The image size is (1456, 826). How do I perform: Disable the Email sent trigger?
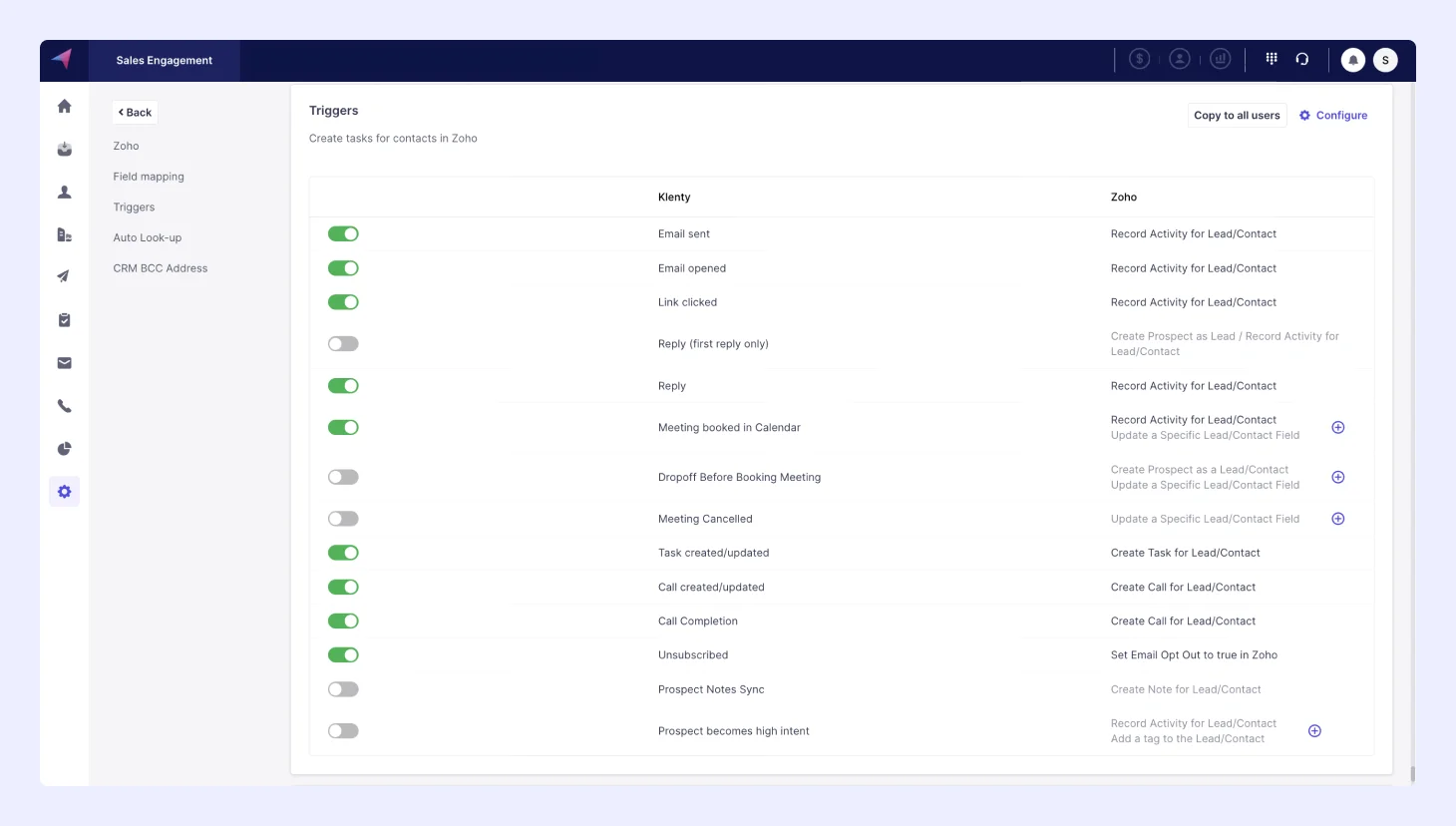343,233
